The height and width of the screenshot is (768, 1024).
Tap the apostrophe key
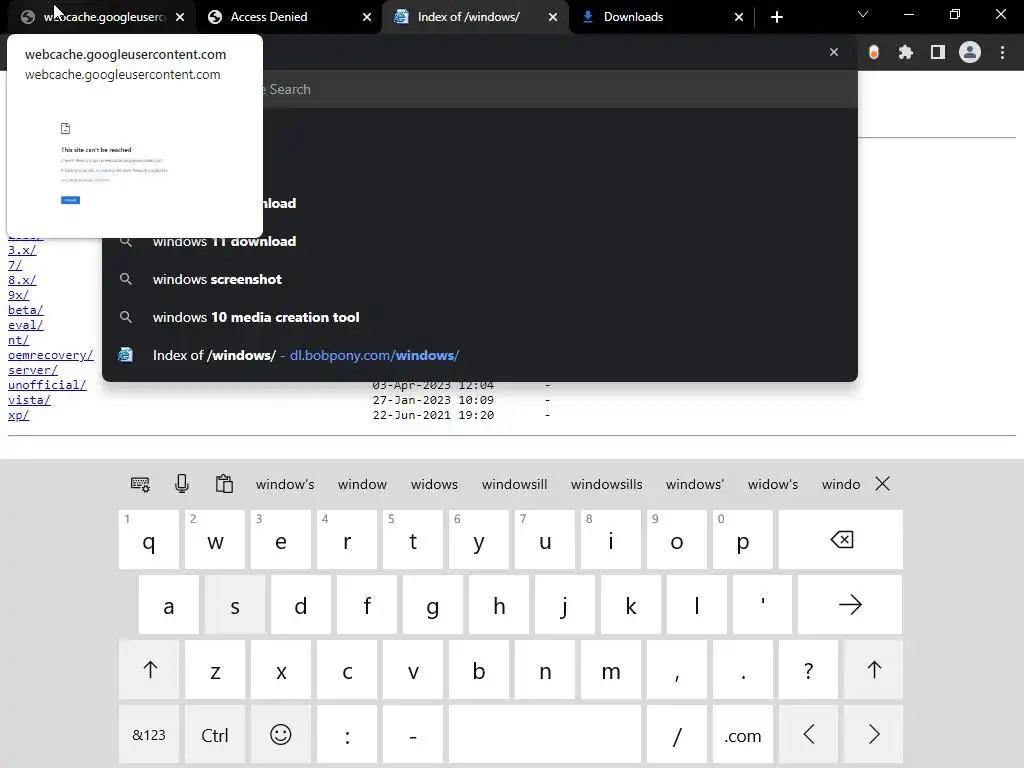[x=762, y=605]
